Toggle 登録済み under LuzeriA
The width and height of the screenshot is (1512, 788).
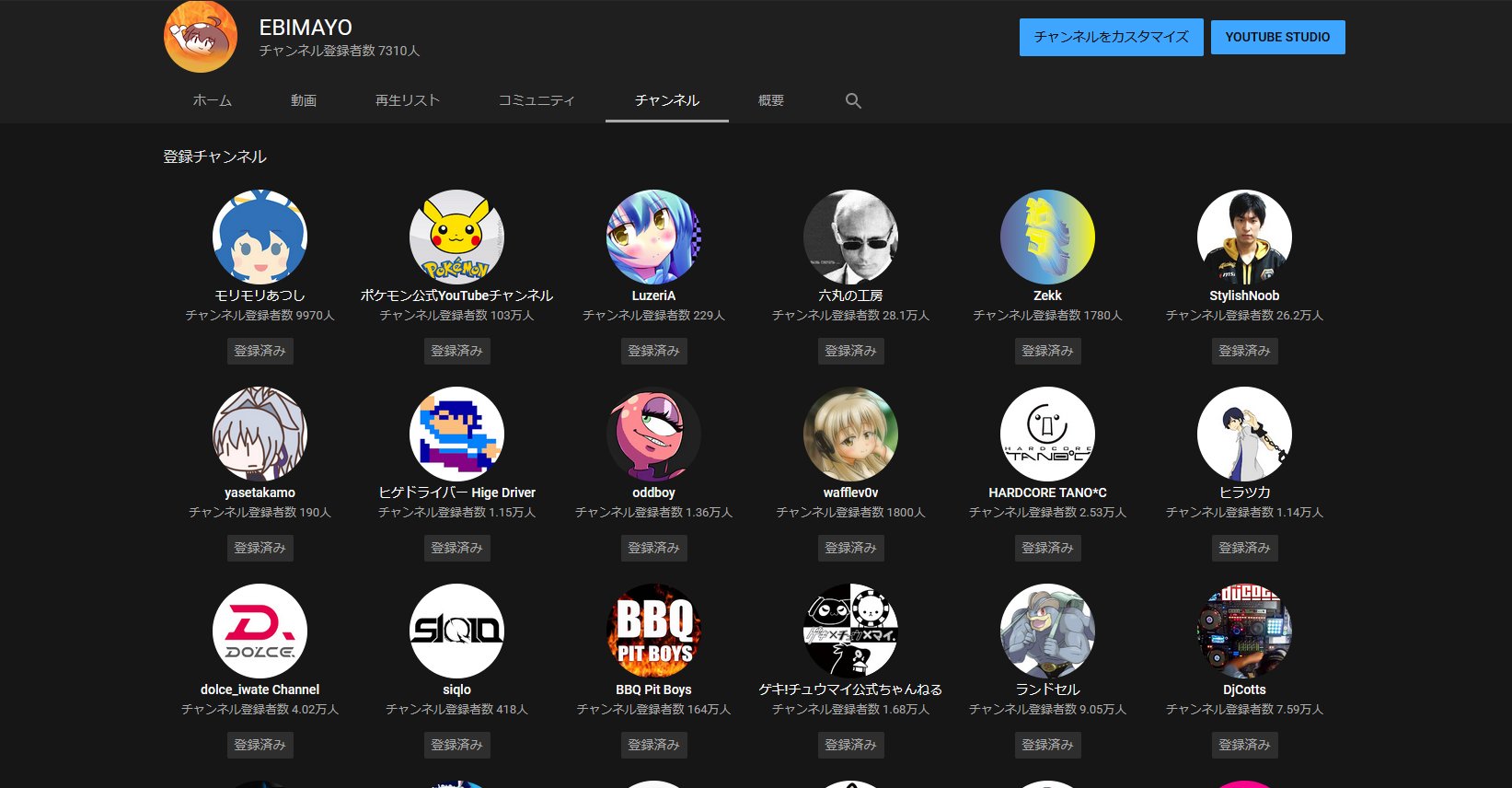point(653,351)
